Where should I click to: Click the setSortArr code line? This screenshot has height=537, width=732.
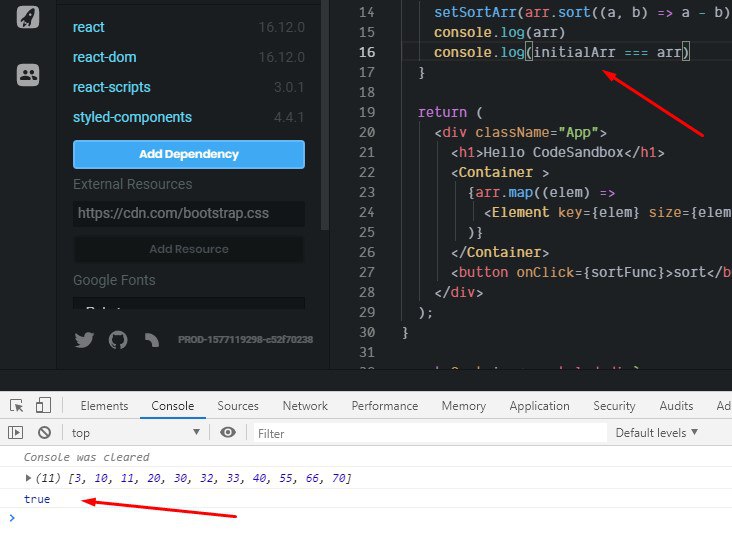pos(583,12)
